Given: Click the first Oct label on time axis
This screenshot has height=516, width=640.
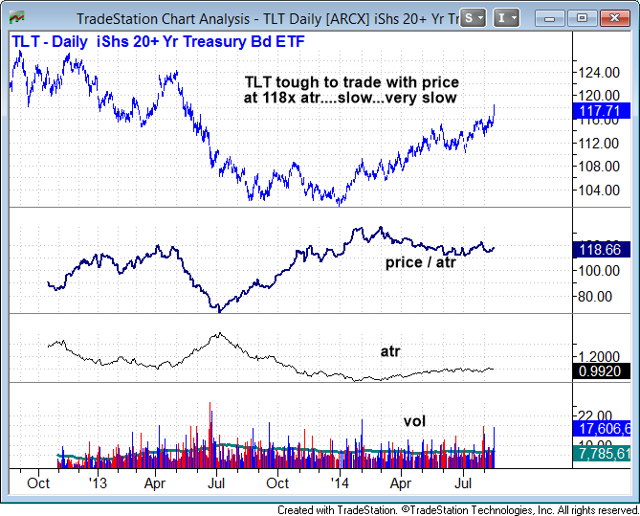Looking at the screenshot, I should 38,483.
